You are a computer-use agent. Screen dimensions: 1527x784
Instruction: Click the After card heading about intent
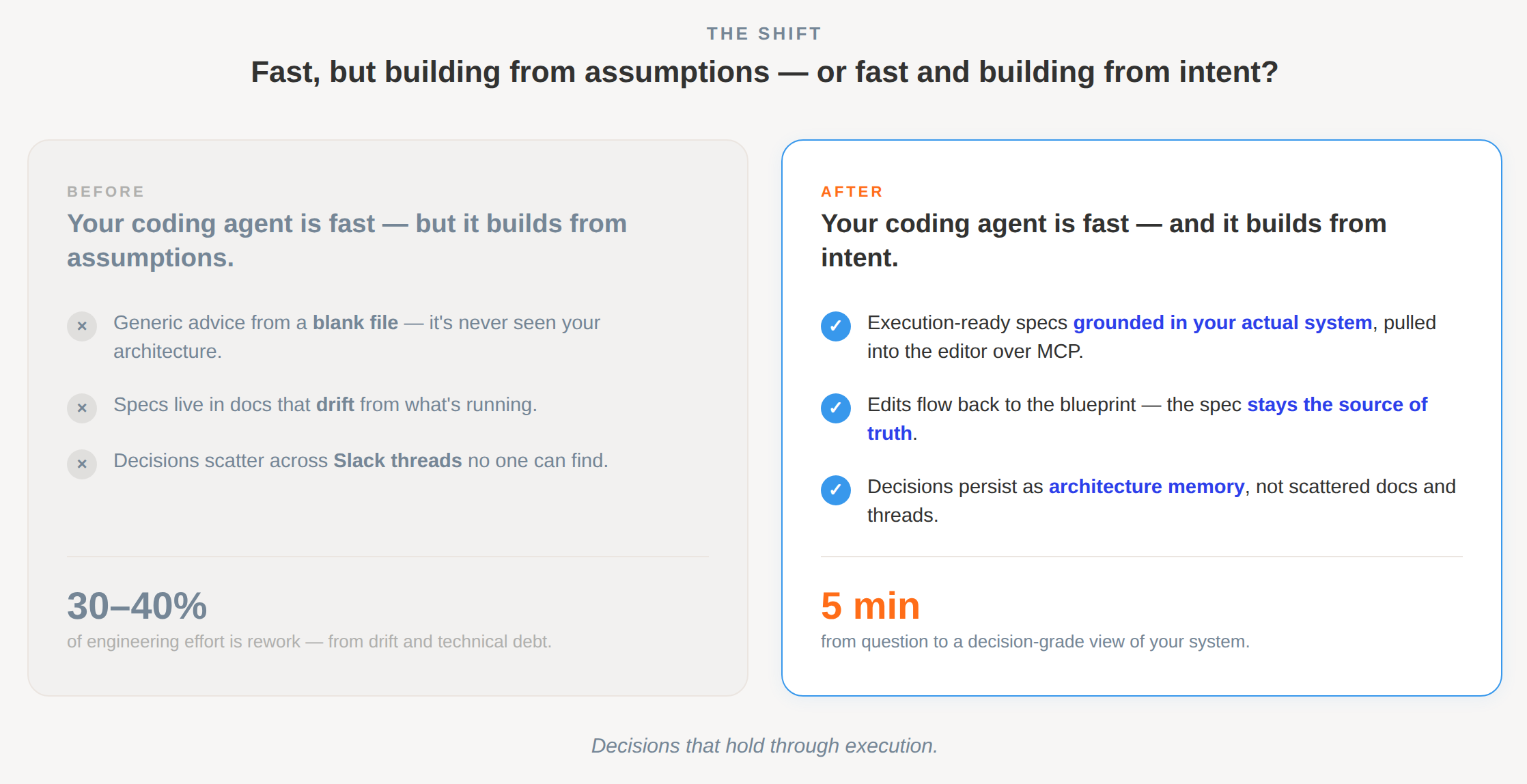tap(1104, 240)
